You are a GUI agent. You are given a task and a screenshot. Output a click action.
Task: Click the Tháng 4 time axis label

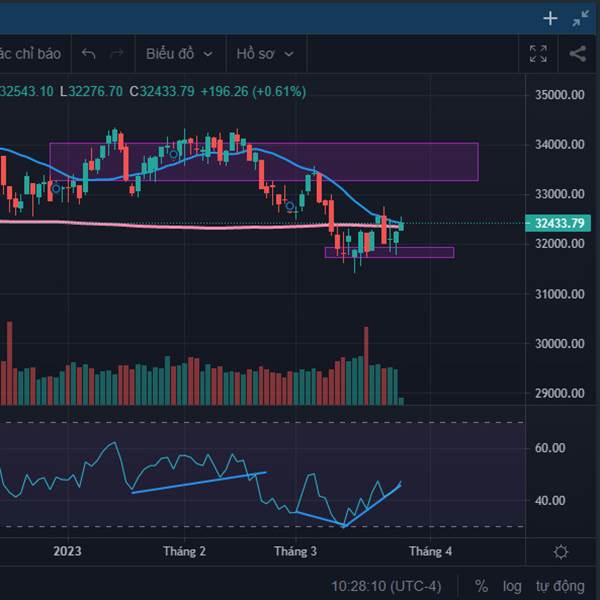[430, 551]
